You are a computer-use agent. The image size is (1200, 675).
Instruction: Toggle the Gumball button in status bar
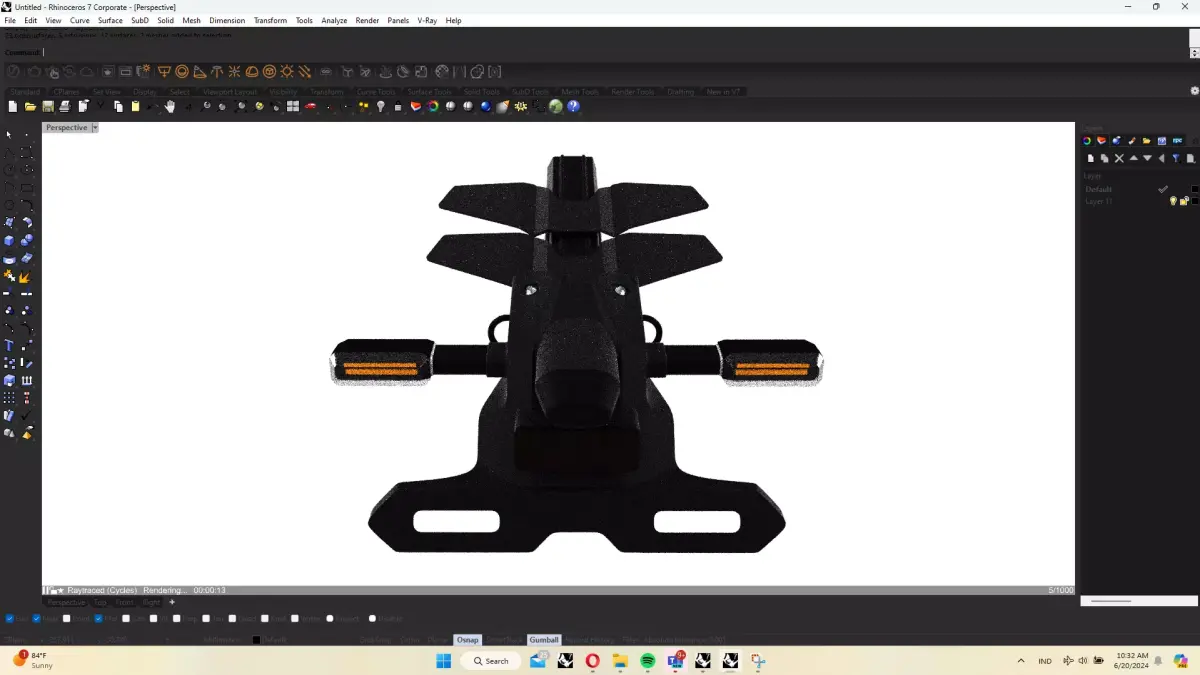543,639
